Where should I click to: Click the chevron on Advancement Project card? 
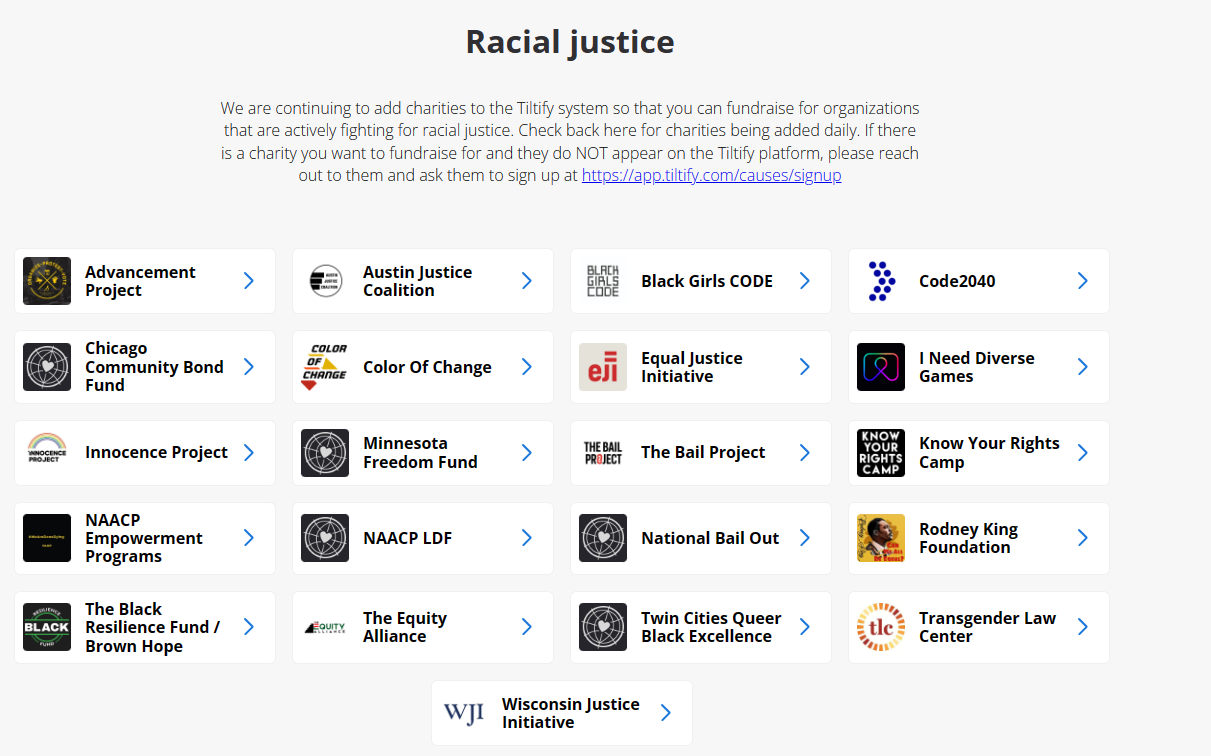click(249, 281)
